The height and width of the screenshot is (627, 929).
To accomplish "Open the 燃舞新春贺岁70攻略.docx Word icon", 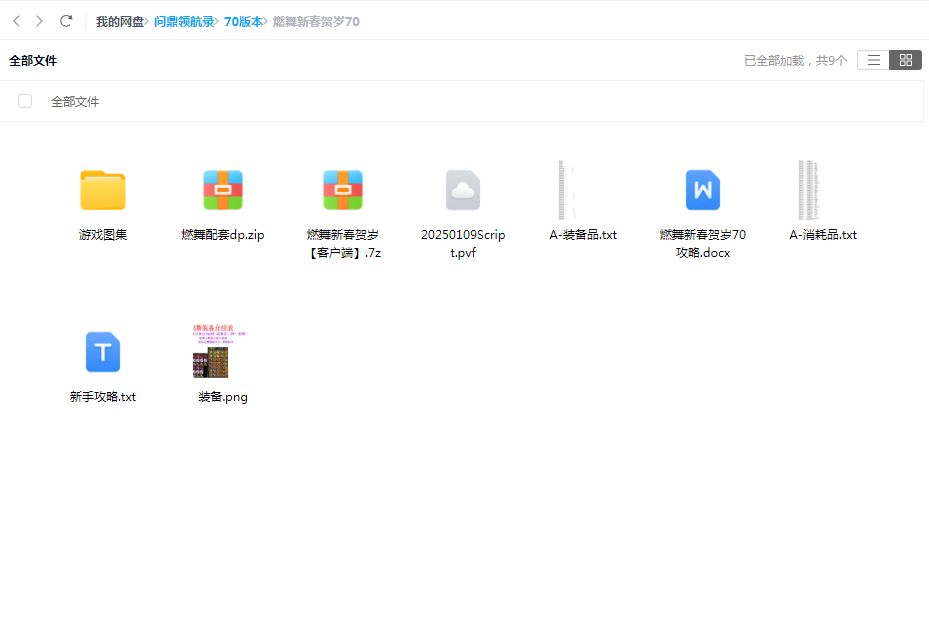I will (x=703, y=190).
